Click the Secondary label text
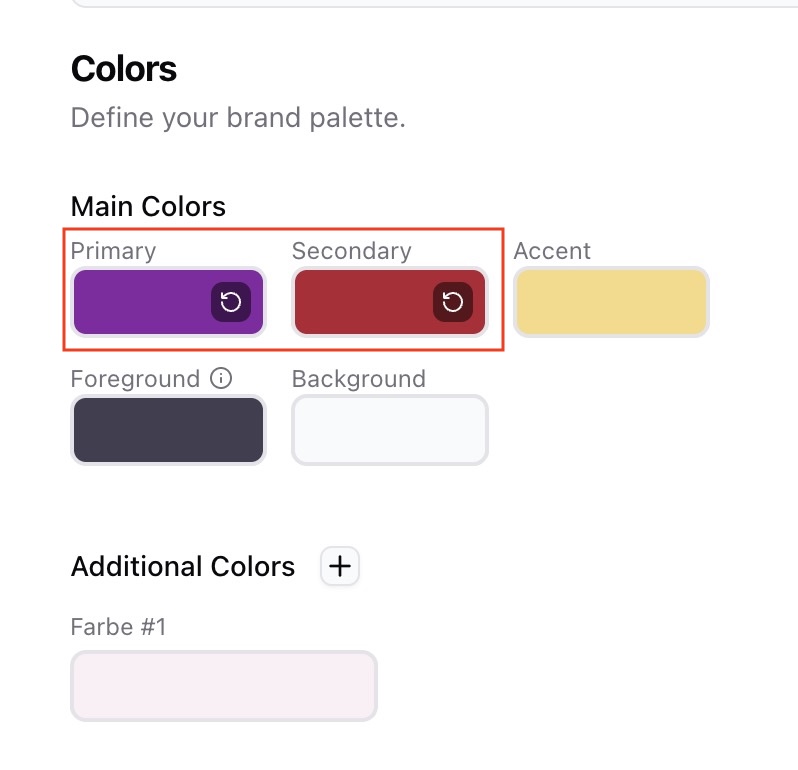 (x=351, y=251)
